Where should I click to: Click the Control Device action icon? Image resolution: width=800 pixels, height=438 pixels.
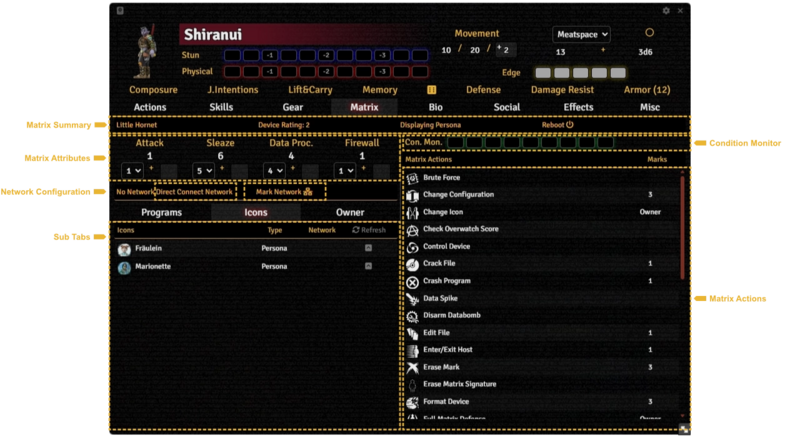pos(412,246)
